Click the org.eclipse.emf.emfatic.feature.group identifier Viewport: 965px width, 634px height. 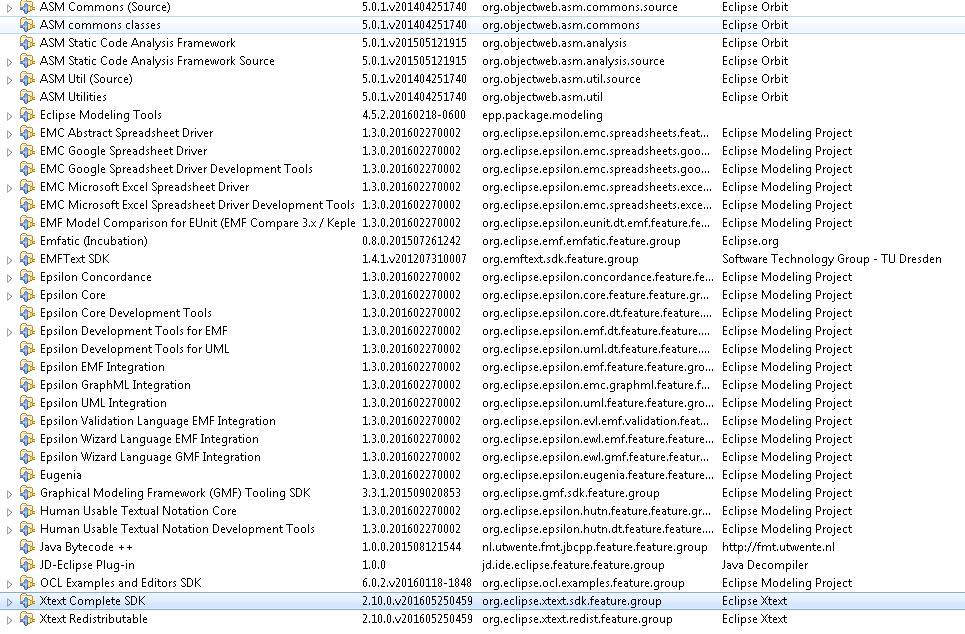coord(581,241)
